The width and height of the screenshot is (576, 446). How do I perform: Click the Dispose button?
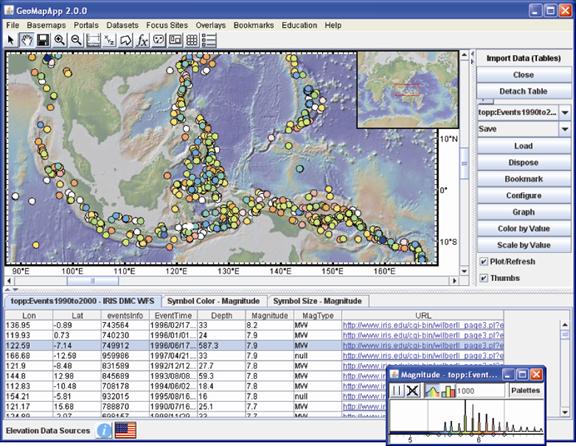pos(523,162)
